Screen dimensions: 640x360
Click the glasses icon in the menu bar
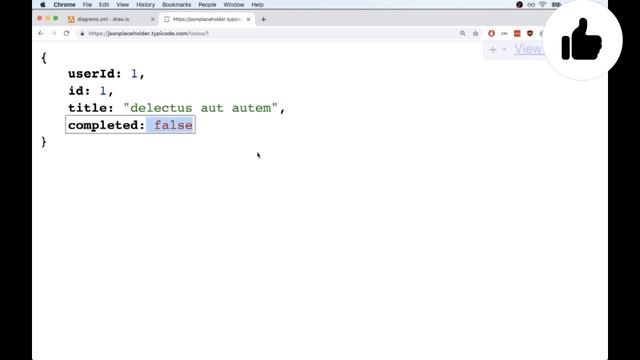pos(531,4)
